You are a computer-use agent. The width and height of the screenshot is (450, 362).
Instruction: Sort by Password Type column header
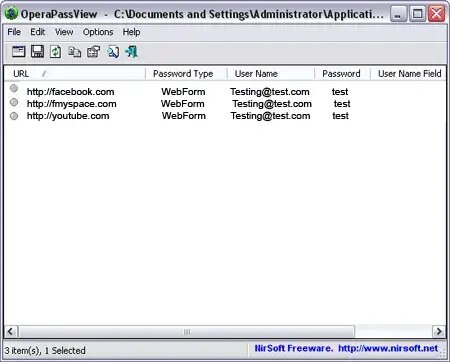(x=186, y=74)
